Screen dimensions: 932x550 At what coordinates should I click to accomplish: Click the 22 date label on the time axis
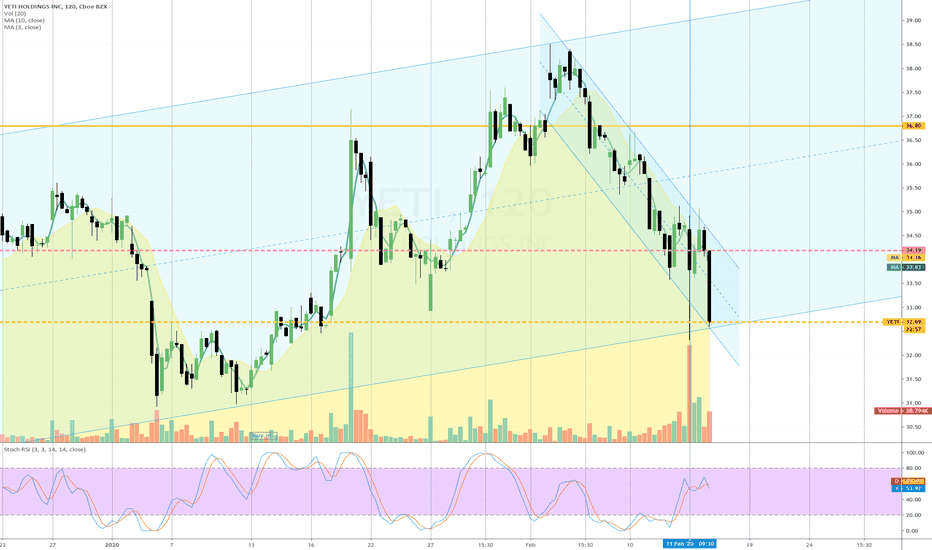371,544
